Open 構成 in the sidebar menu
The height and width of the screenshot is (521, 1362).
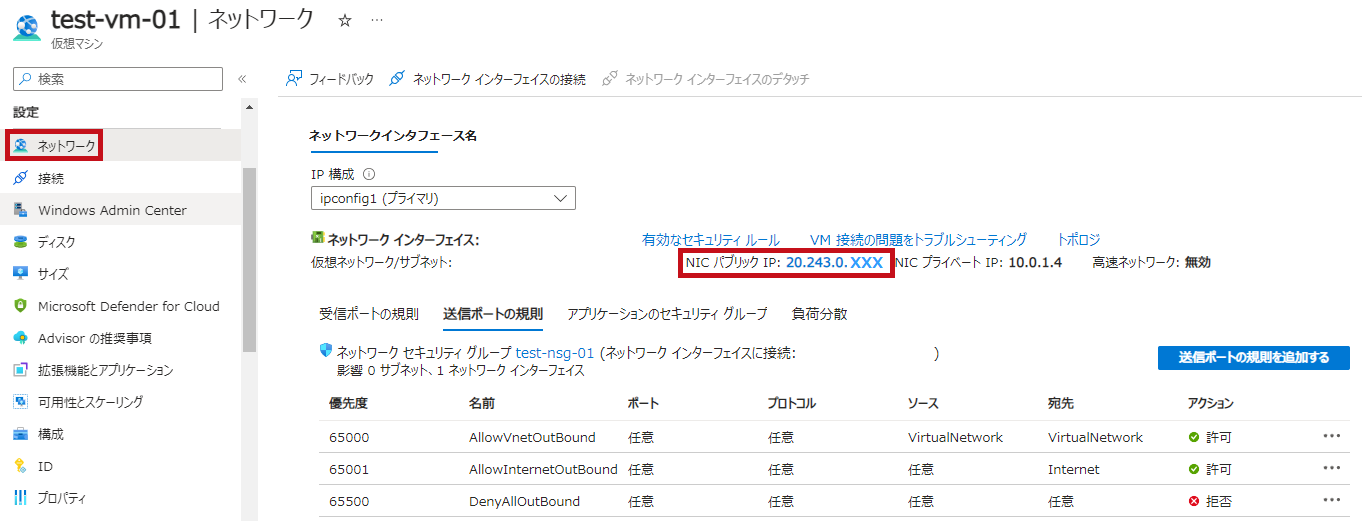click(51, 434)
